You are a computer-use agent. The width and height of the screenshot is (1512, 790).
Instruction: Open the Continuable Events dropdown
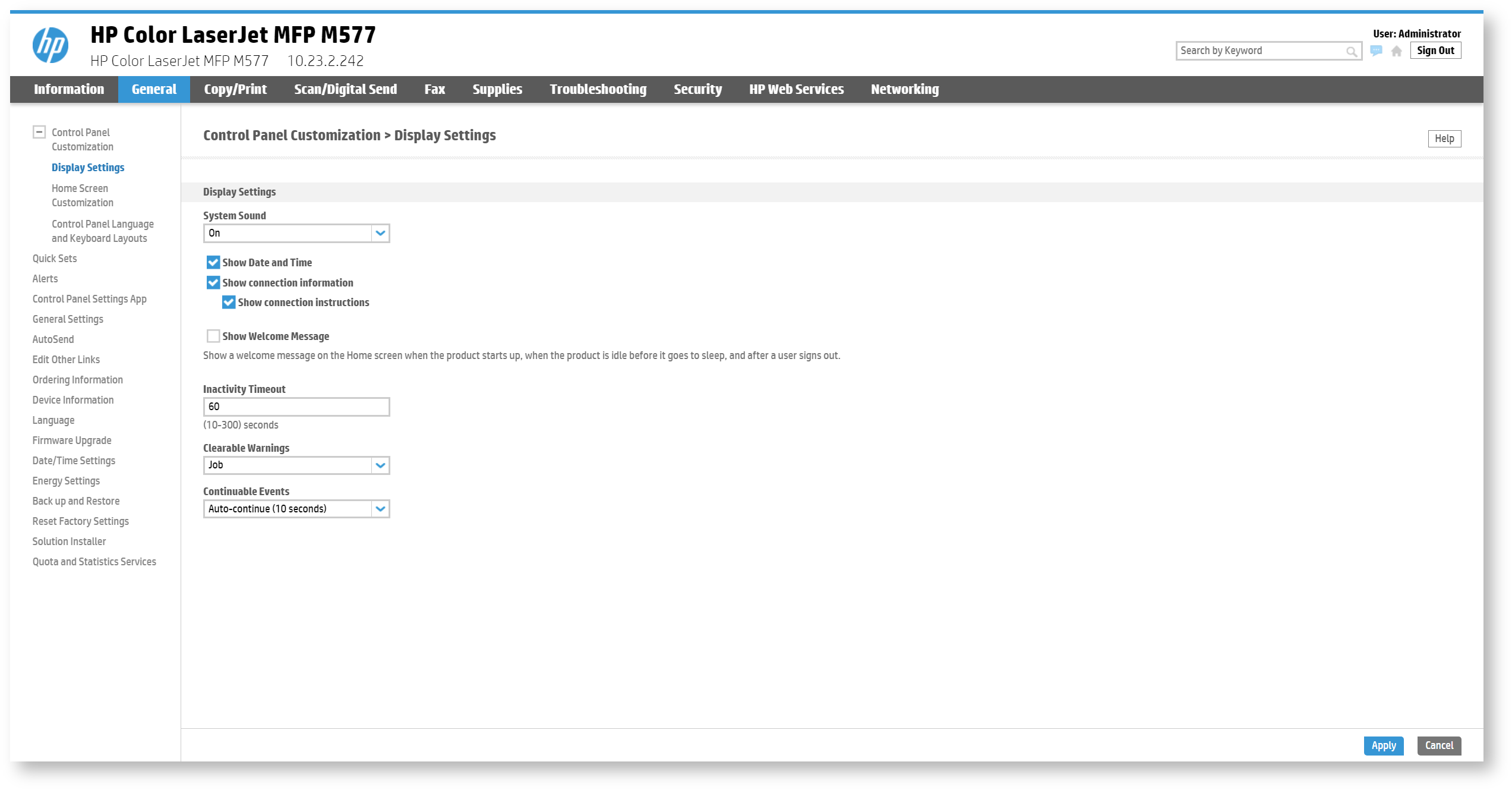pyautogui.click(x=296, y=509)
